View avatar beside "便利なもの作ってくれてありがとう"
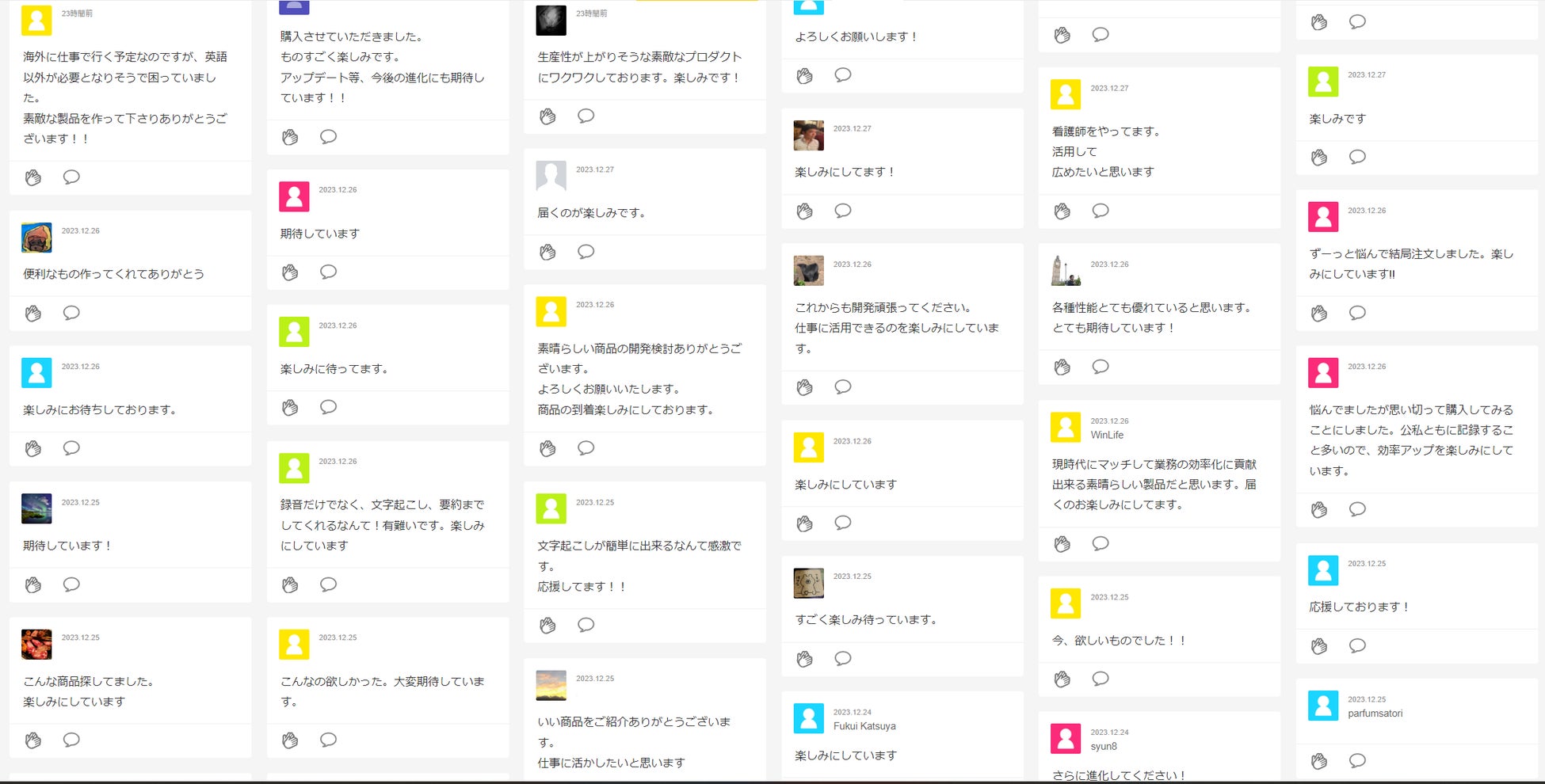1545x784 pixels. coord(36,238)
